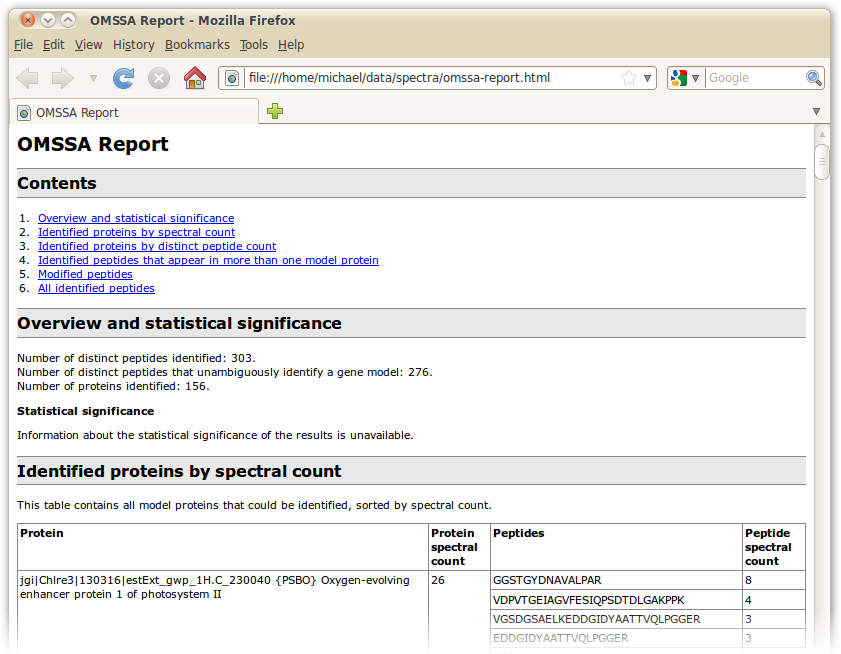Go to the Home page icon
The image size is (841, 654).
(x=195, y=78)
